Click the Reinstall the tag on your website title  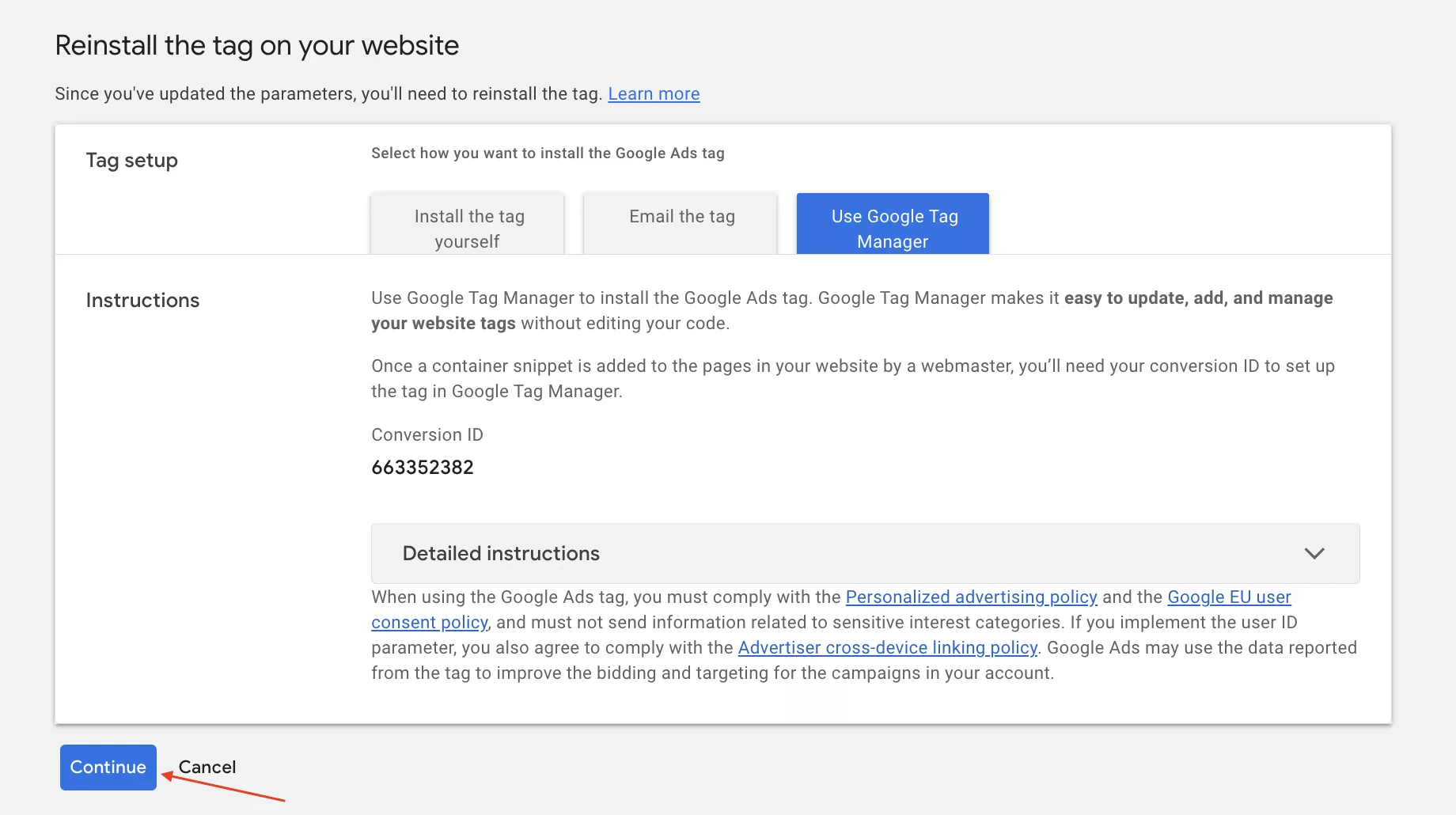[x=257, y=46]
